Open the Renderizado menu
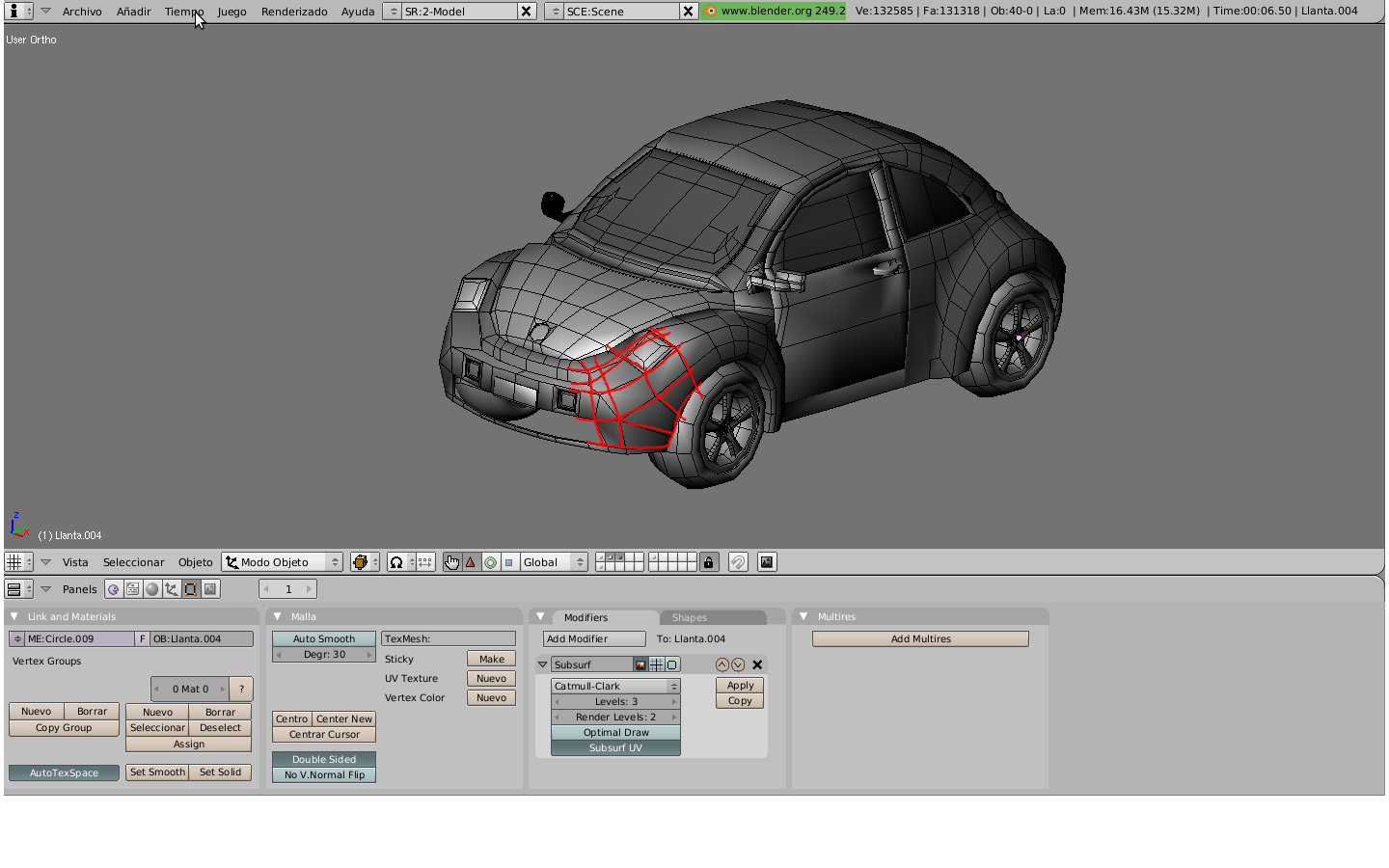Viewport: 1389px width, 868px height. (x=294, y=12)
